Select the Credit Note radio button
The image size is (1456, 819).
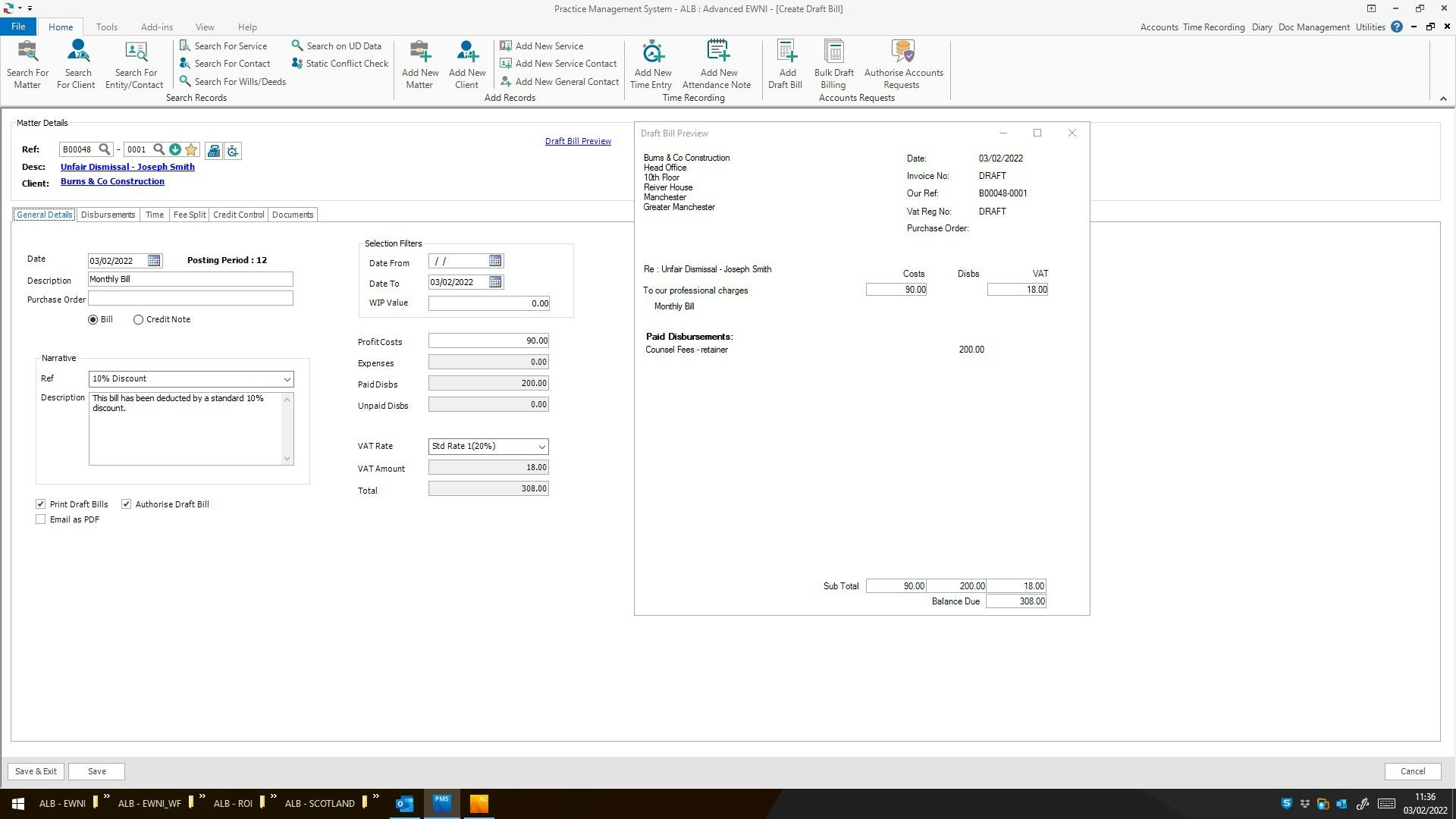pyautogui.click(x=138, y=319)
